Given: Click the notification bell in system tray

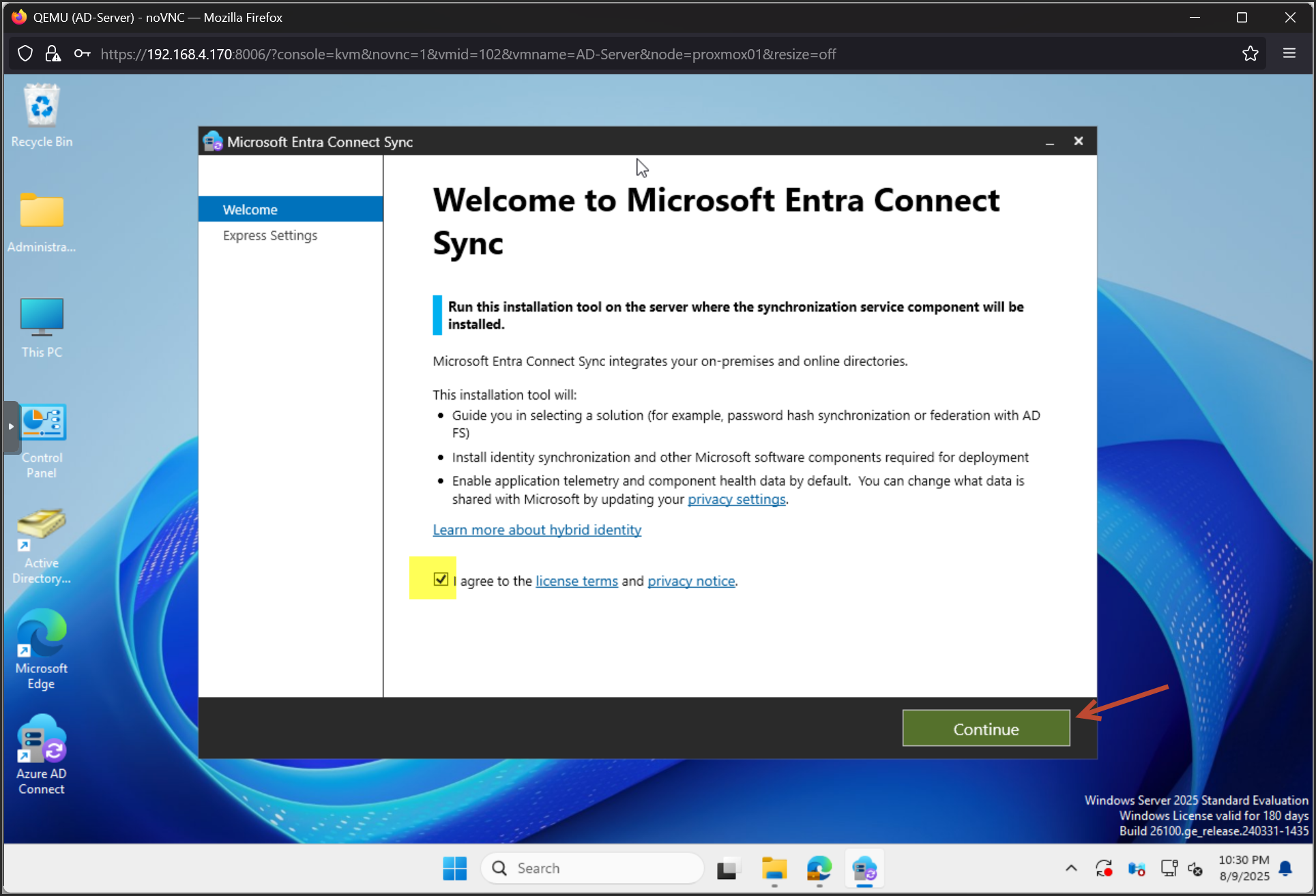Looking at the screenshot, I should [1285, 867].
